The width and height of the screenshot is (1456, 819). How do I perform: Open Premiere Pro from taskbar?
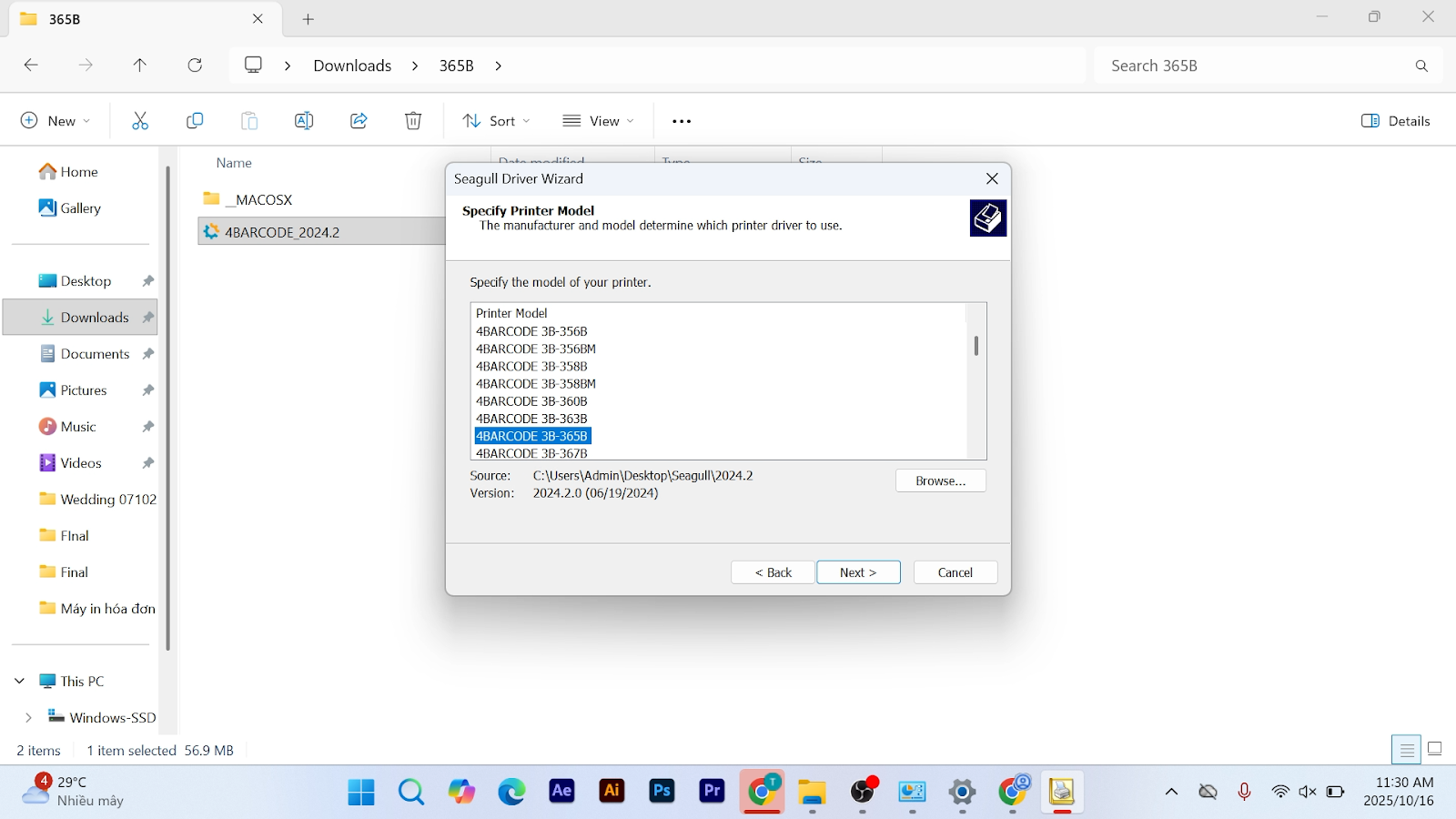point(712,792)
